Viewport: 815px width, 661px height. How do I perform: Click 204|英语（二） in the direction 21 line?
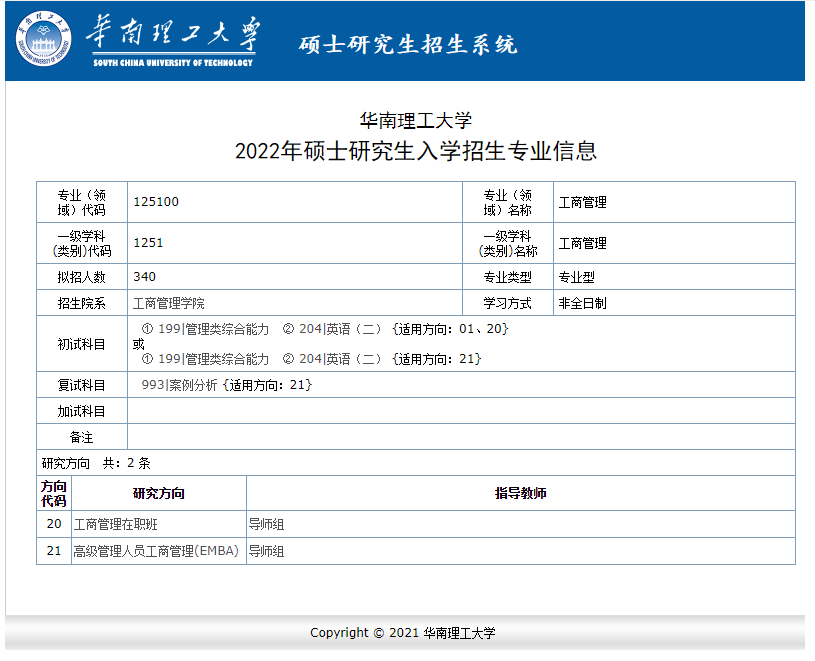point(340,359)
